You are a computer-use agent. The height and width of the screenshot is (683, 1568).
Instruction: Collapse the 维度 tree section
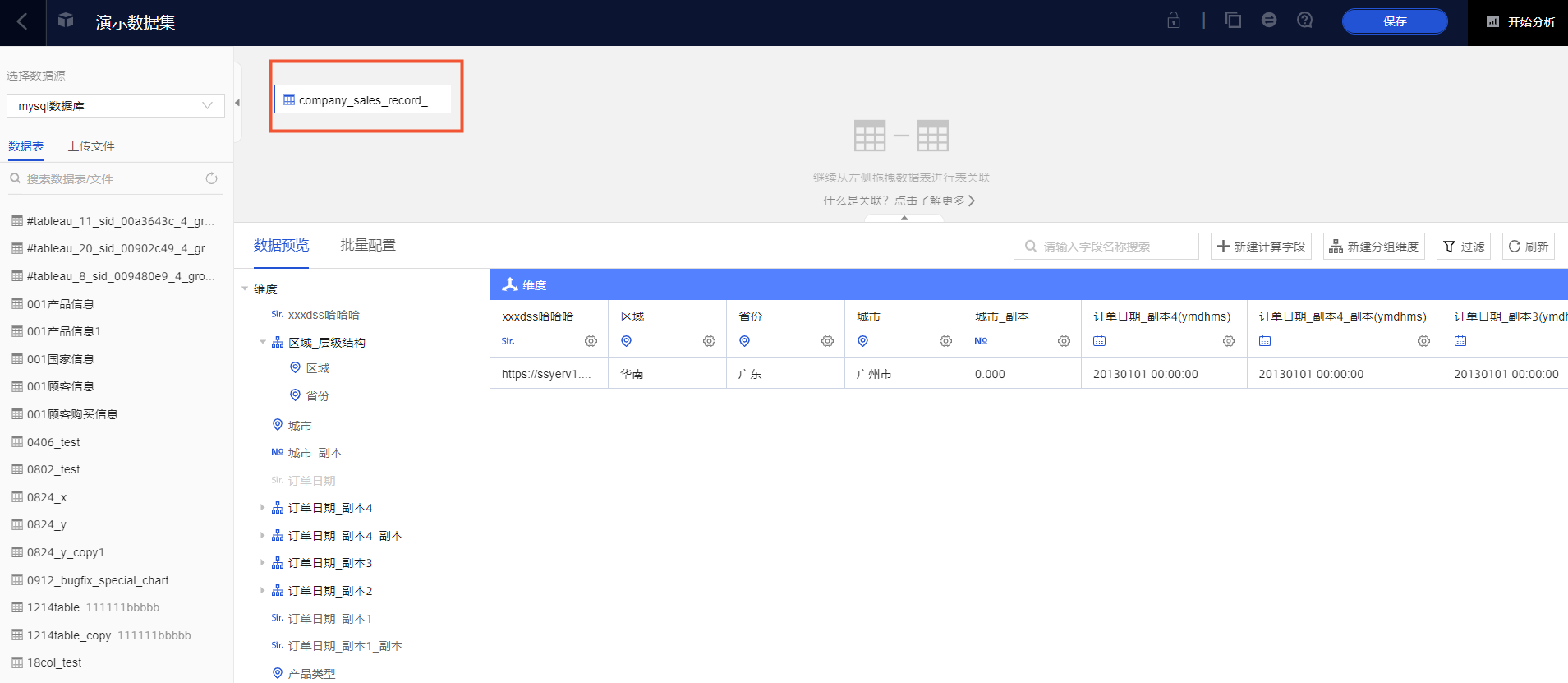[245, 289]
